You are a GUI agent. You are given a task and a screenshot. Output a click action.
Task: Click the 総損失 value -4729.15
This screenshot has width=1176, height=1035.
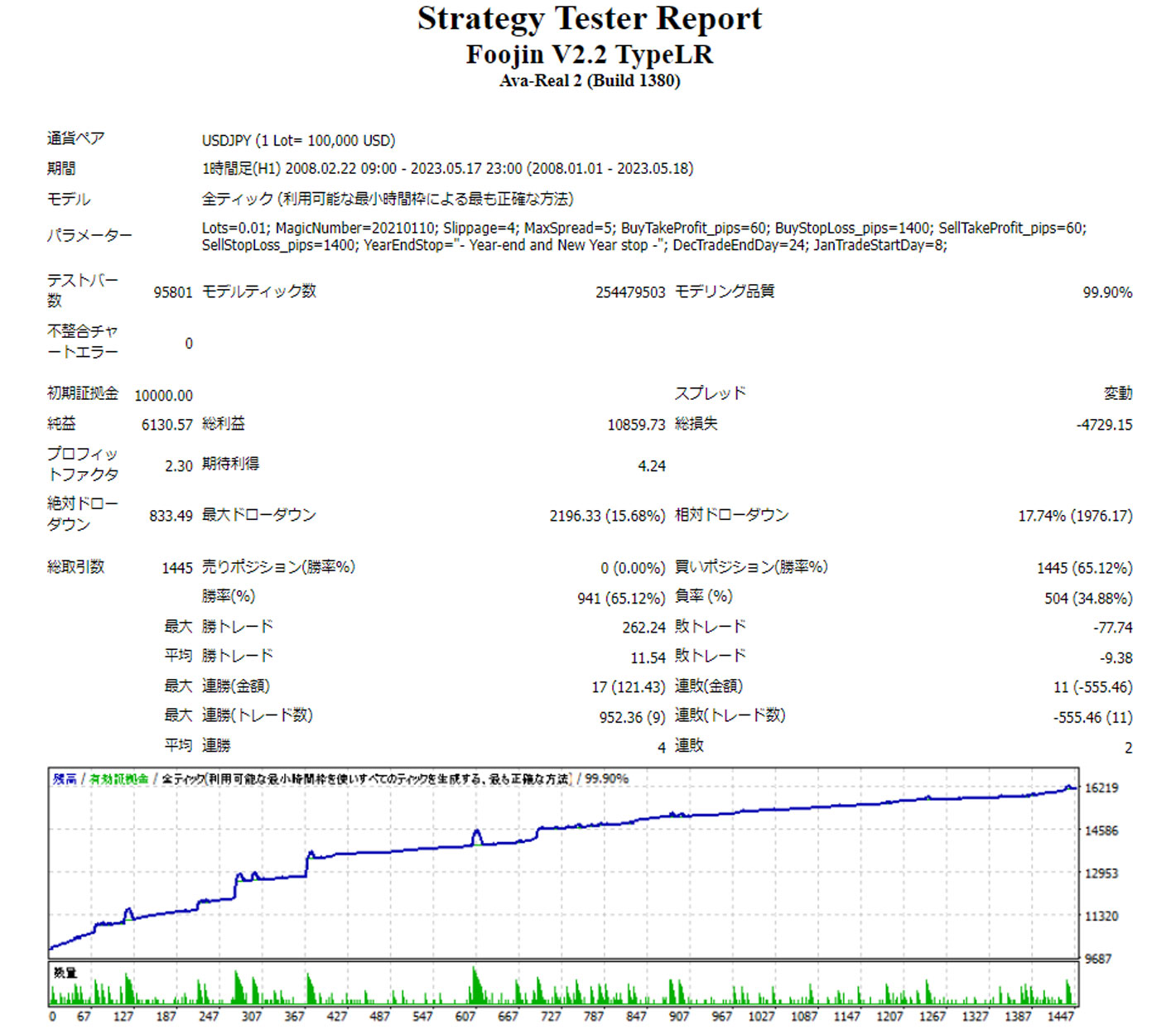[x=1104, y=425]
